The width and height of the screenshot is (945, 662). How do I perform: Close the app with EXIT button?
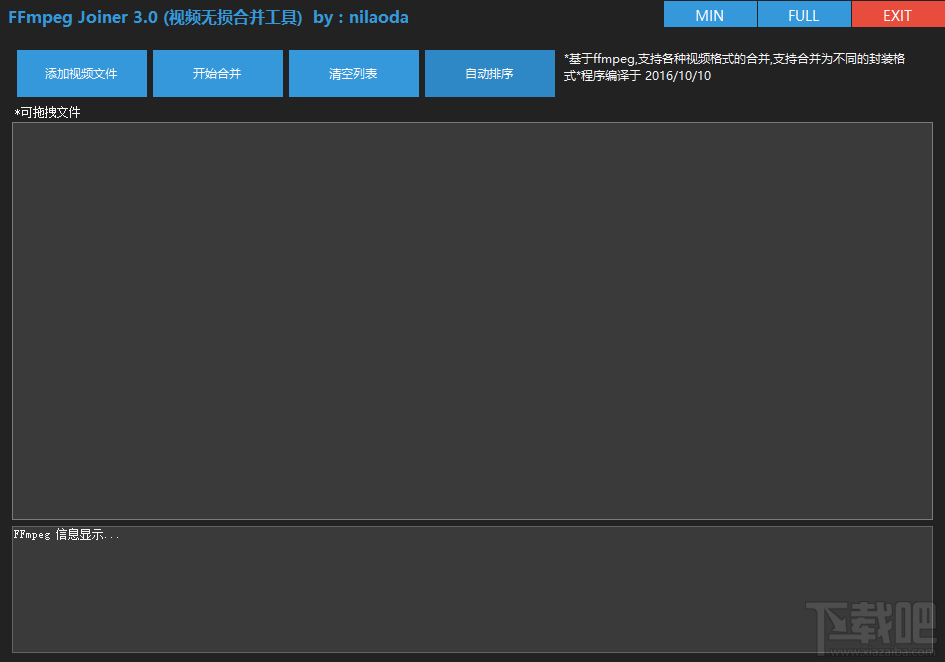(898, 14)
